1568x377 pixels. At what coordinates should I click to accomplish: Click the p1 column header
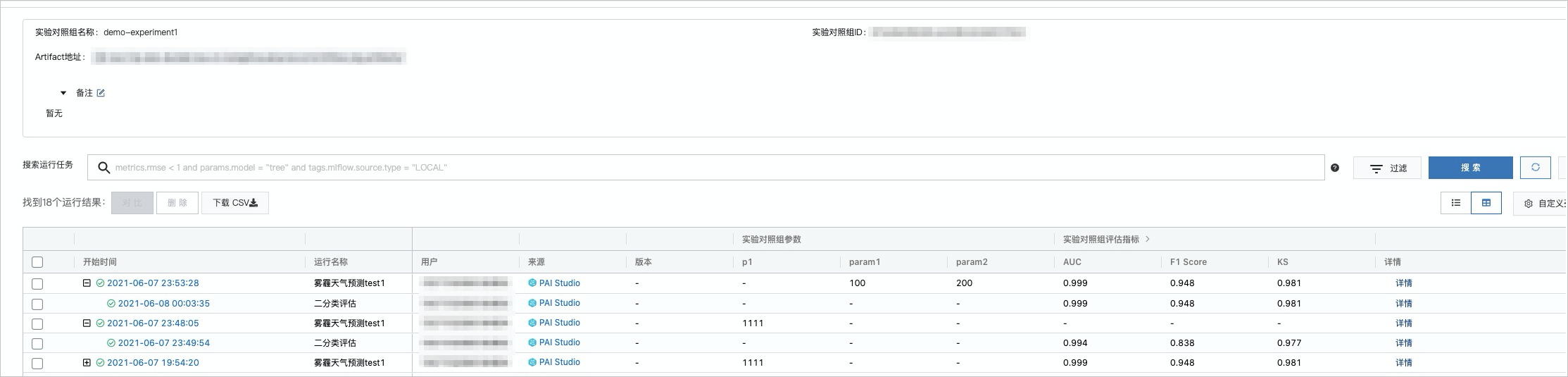click(747, 262)
